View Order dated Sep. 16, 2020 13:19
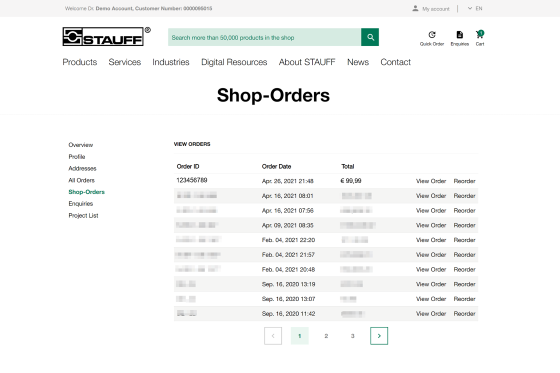560x373 pixels. (431, 284)
